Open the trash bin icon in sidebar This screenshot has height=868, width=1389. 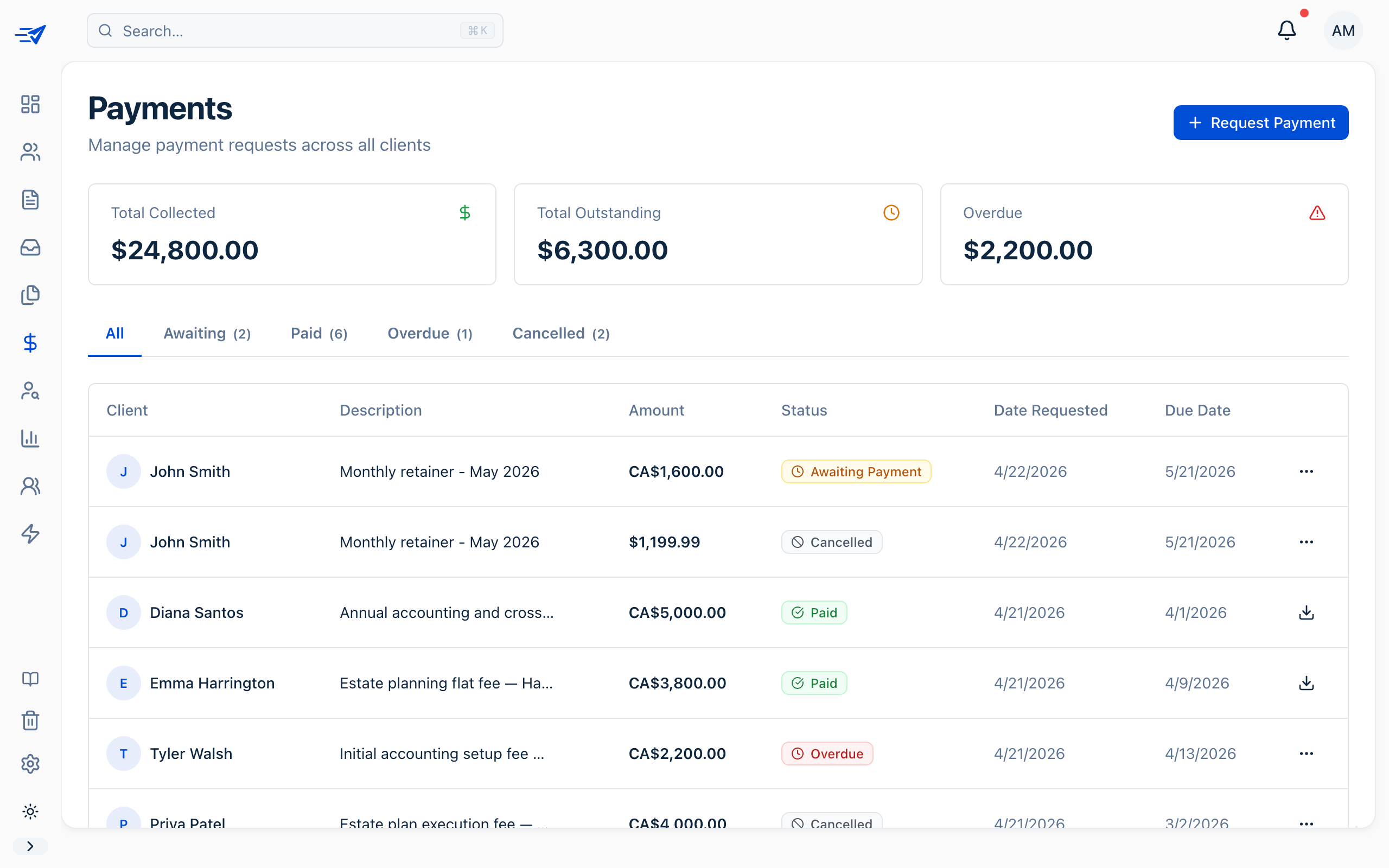(30, 720)
